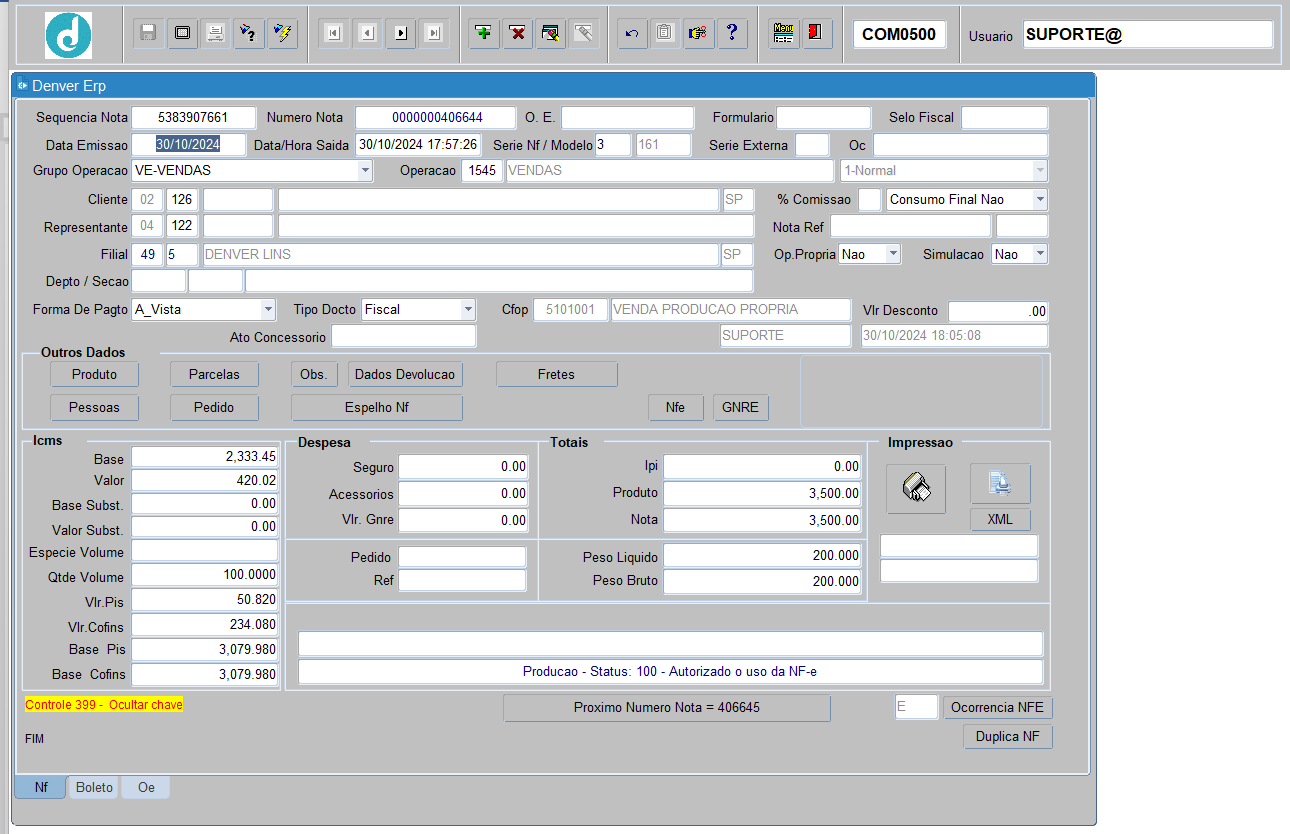Viewport: 1290px width, 834px height.
Task: Open the 1-Normal dropdown
Action: tap(1040, 170)
